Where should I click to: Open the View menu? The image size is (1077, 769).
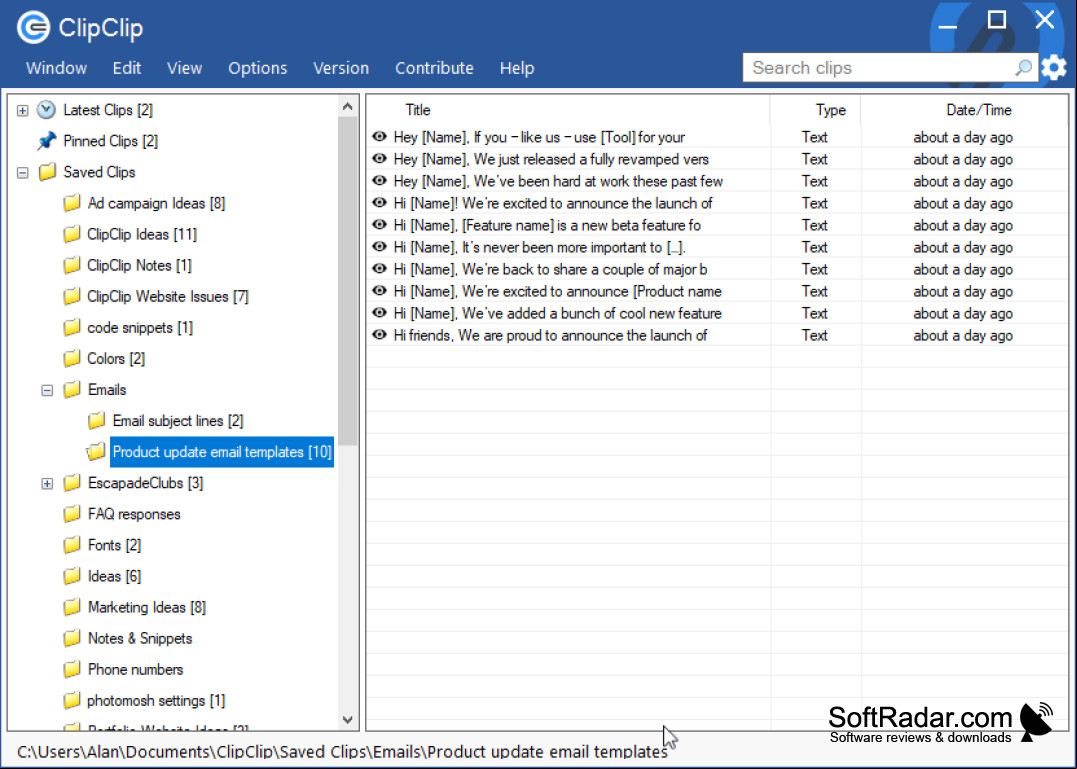tap(184, 68)
